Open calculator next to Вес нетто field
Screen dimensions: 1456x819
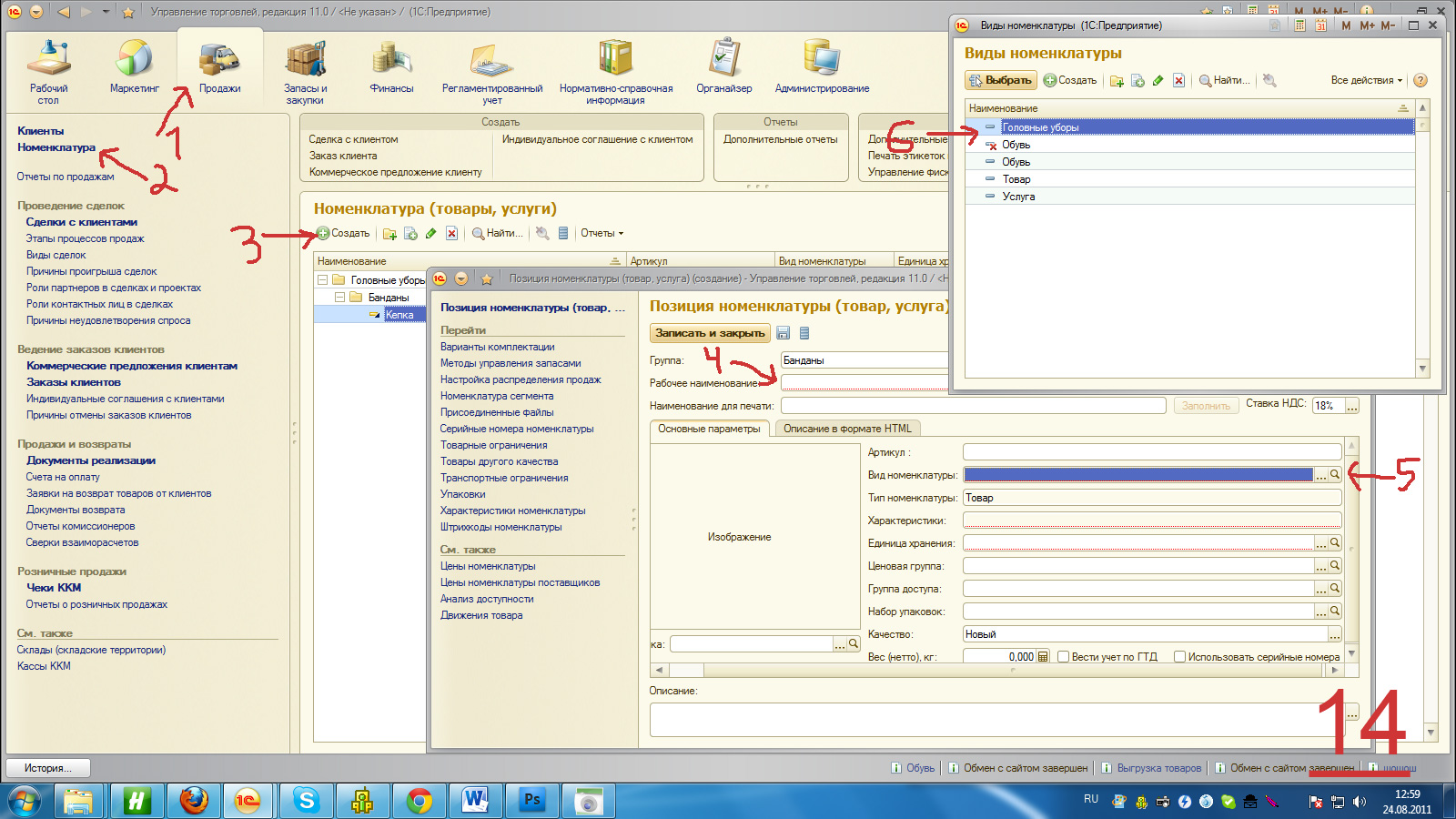tap(1043, 657)
